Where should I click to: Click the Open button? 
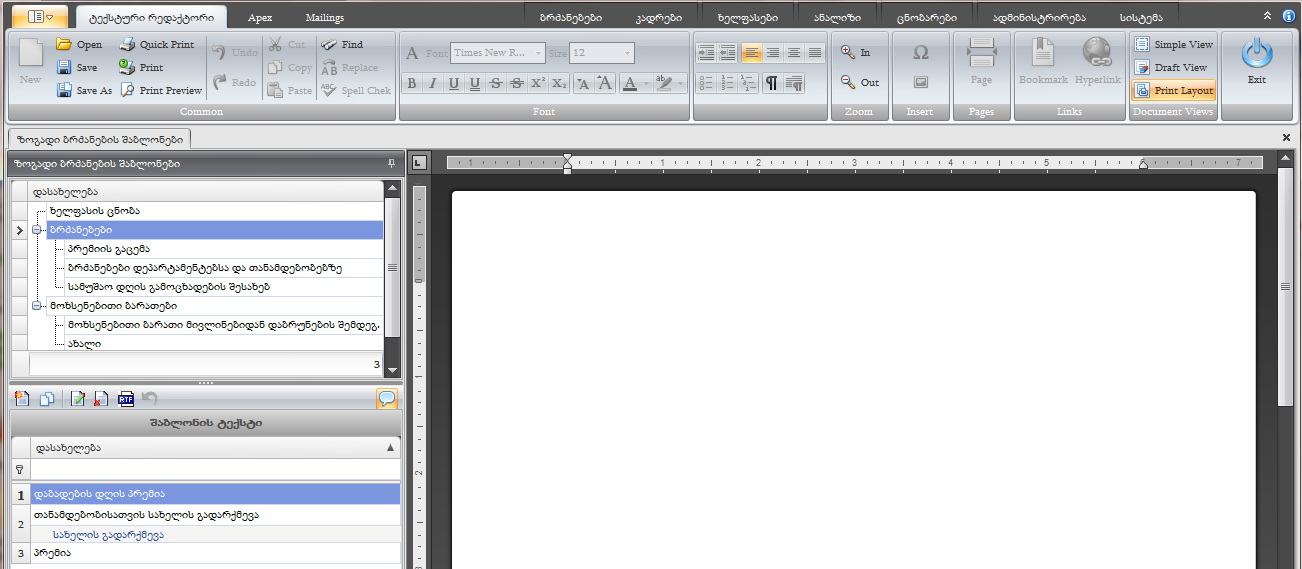coord(79,44)
